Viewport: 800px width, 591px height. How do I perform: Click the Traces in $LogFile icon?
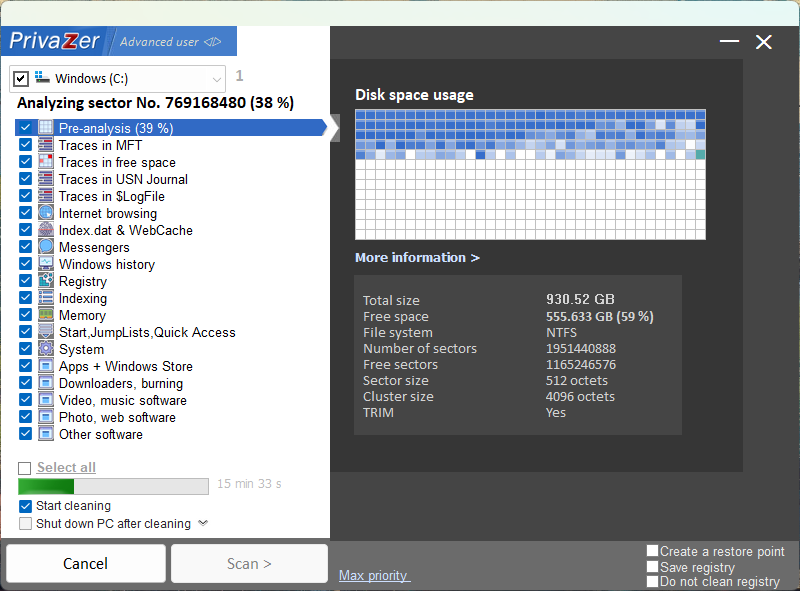(46, 195)
